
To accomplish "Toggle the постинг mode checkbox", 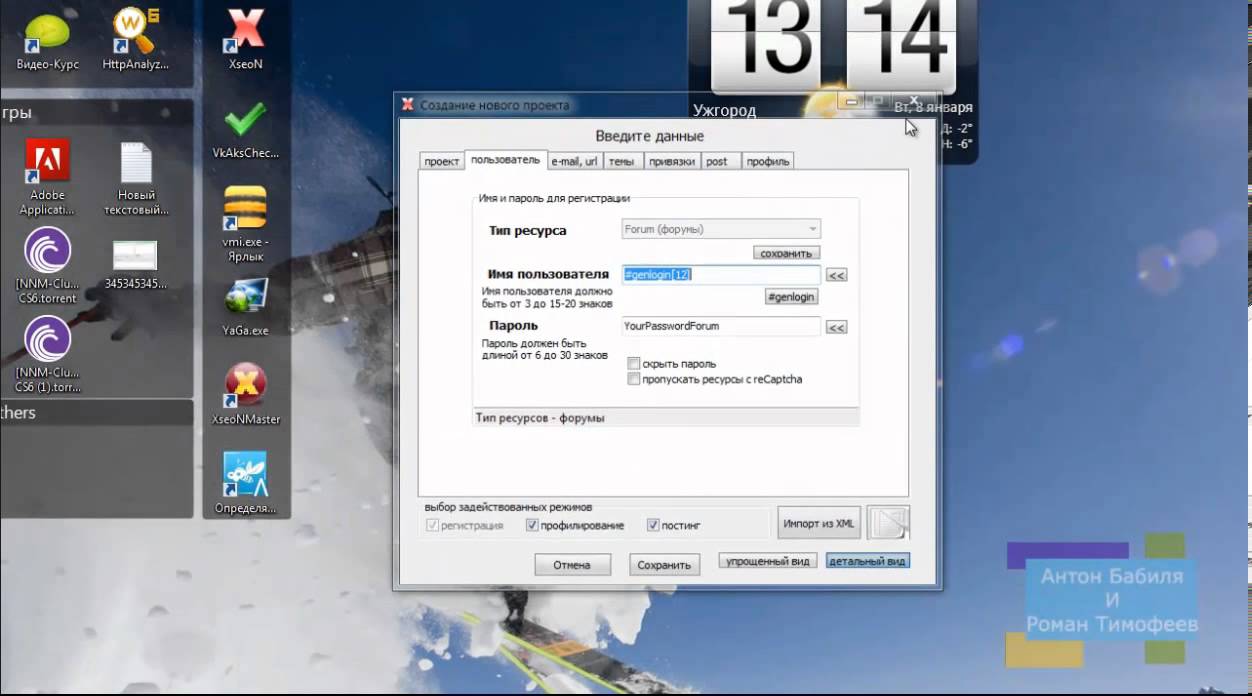I will [653, 525].
